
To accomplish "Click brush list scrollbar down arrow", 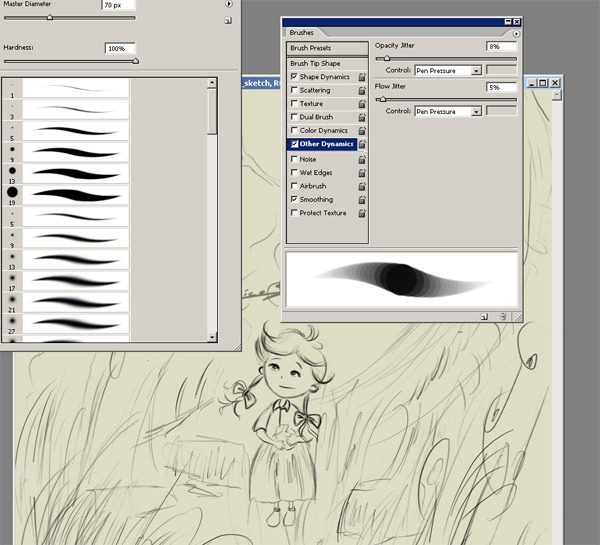I will [x=212, y=337].
